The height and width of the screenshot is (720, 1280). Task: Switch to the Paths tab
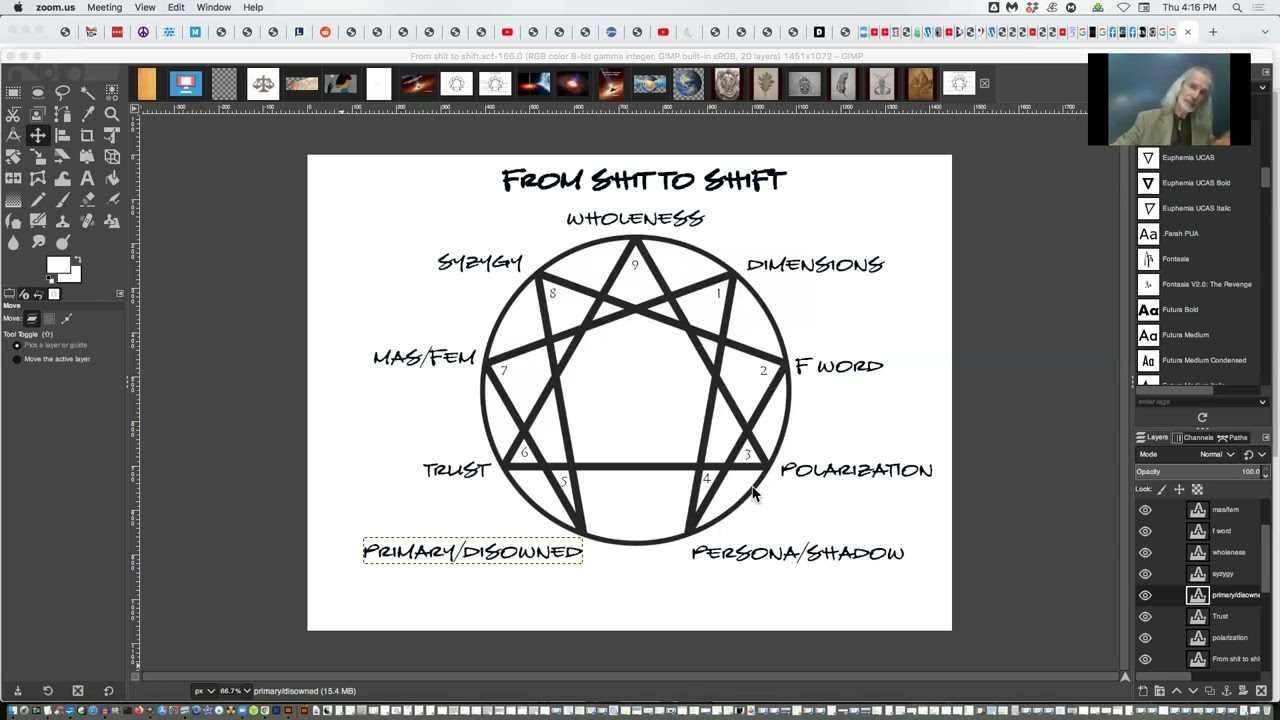click(x=1233, y=437)
